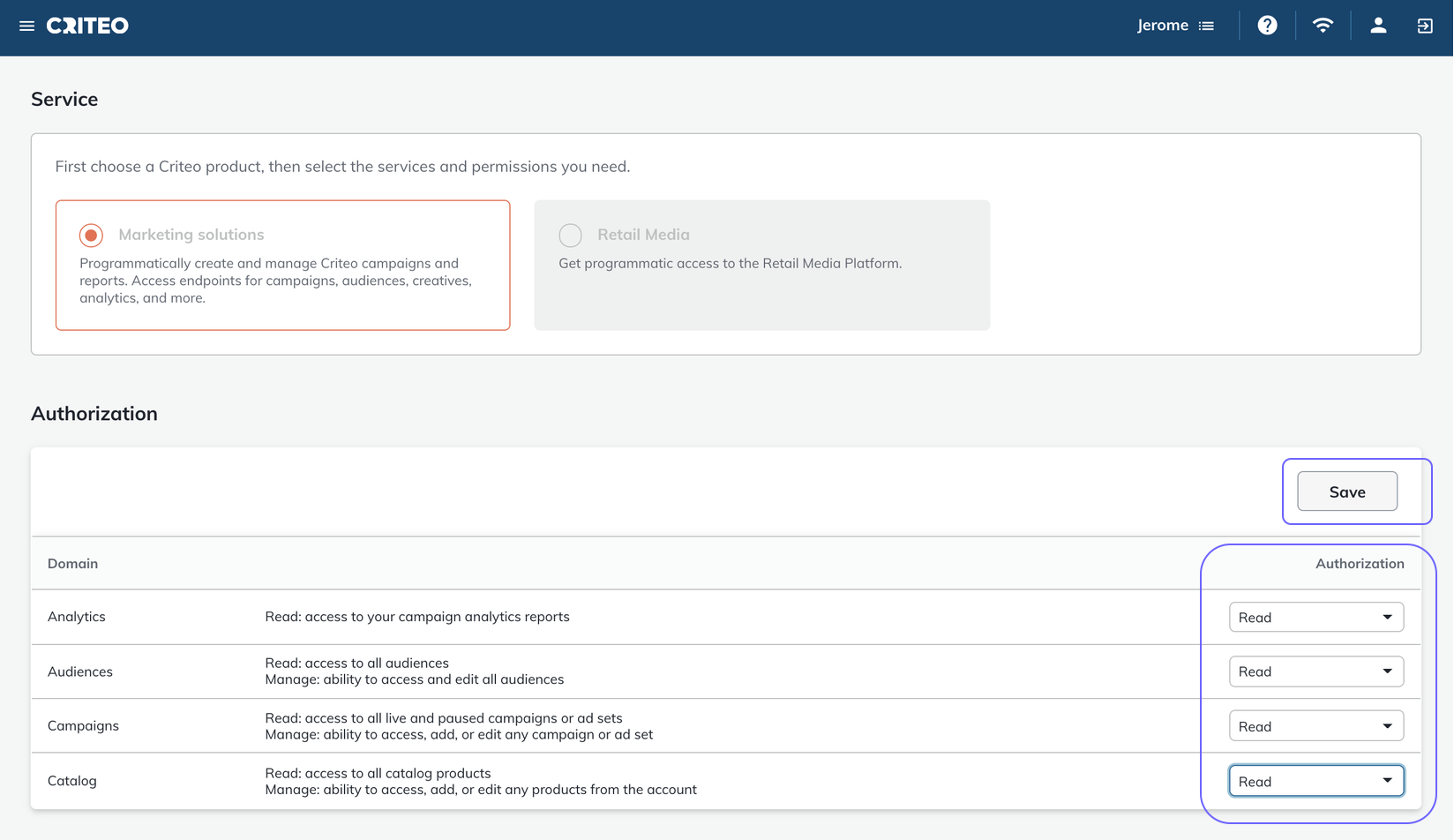Open the Audiences authorization dropdown
The width and height of the screenshot is (1454, 840).
pos(1315,671)
